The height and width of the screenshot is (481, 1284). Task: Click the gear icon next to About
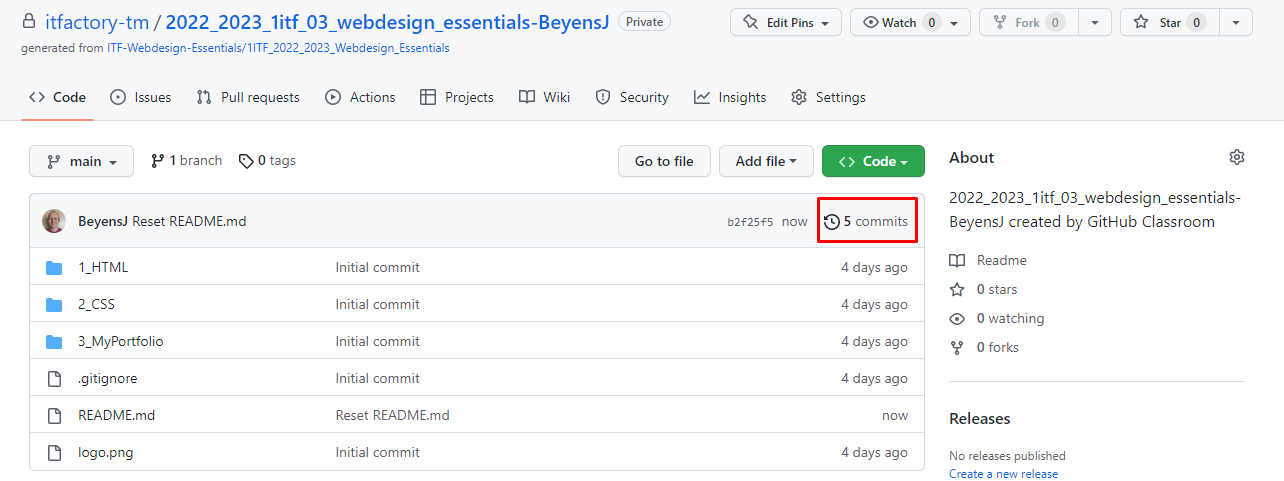click(1237, 157)
